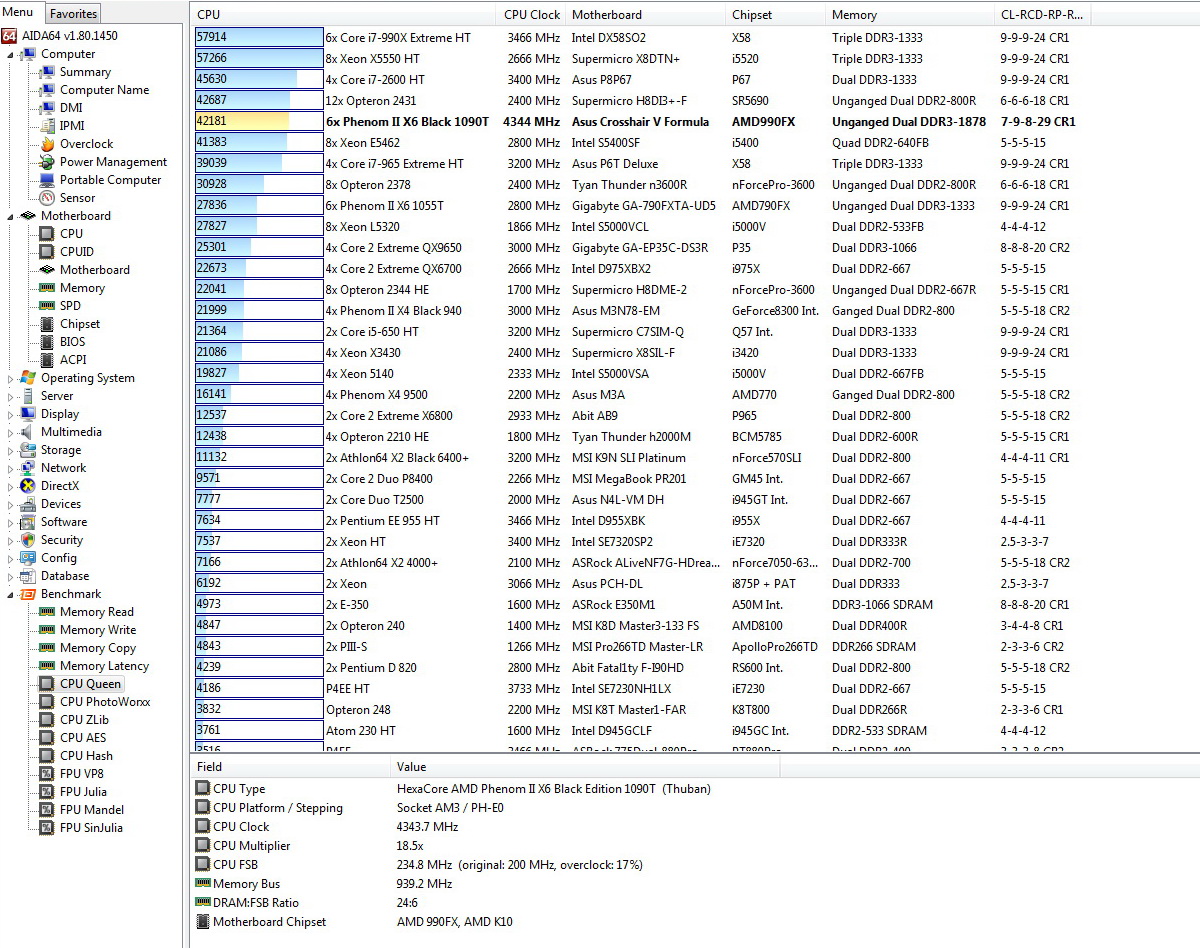Expand the Storage tree node
The width and height of the screenshot is (1200, 948).
pos(11,450)
